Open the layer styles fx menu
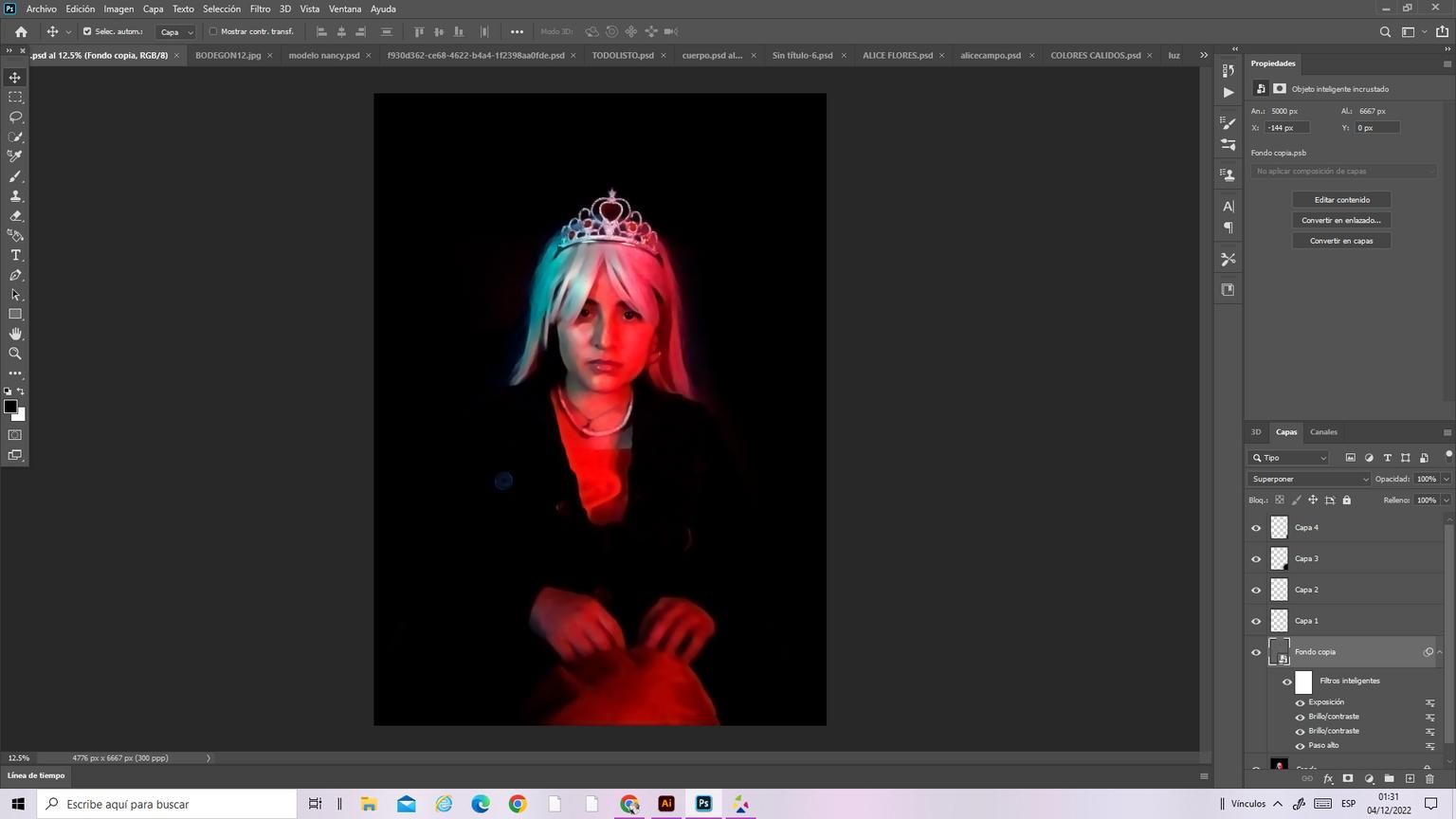Viewport: 1456px width, 819px height. (1328, 778)
